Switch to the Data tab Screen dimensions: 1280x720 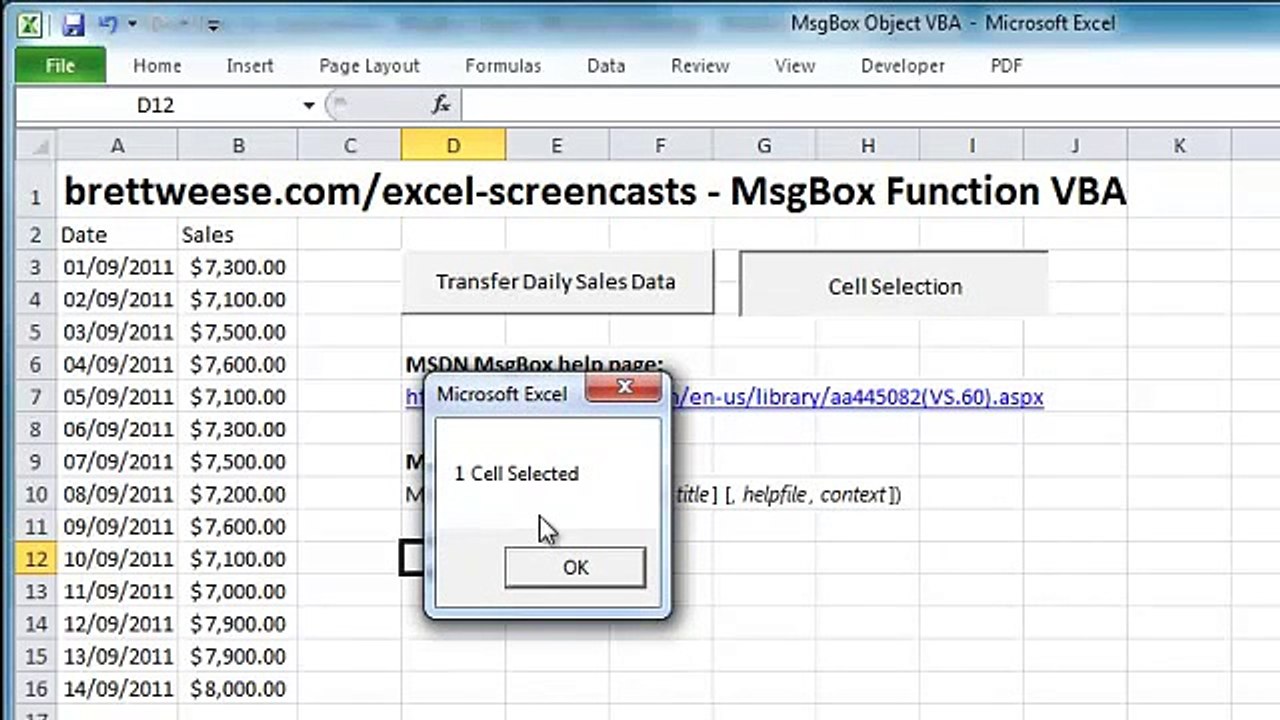click(x=606, y=66)
